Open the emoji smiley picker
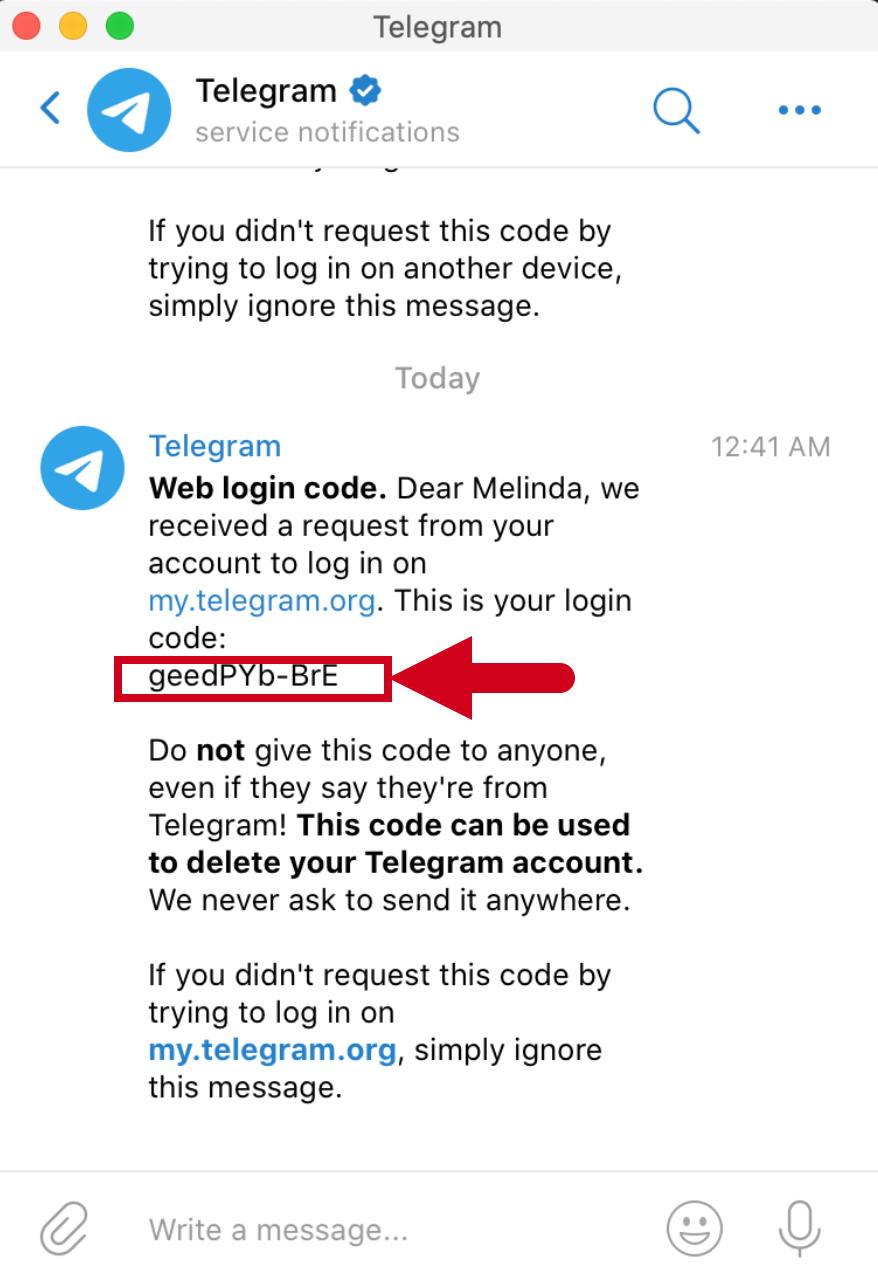Screen dimensions: 878x1280 tap(694, 1227)
